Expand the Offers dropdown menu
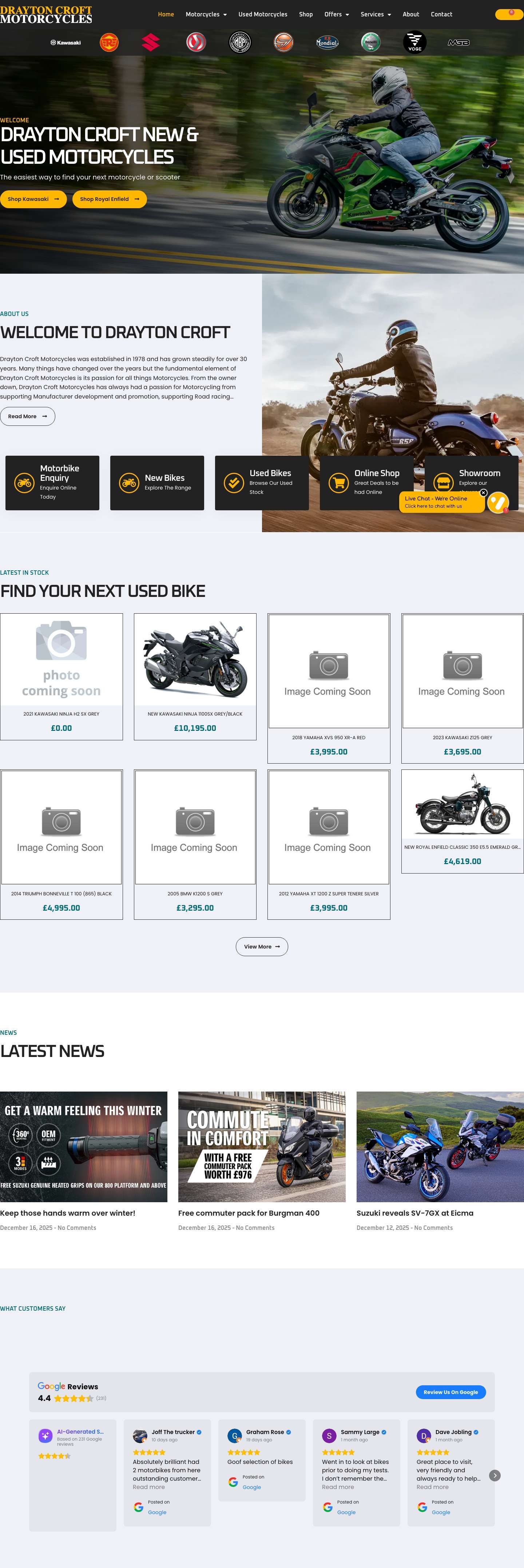The image size is (524, 1568). [x=337, y=14]
